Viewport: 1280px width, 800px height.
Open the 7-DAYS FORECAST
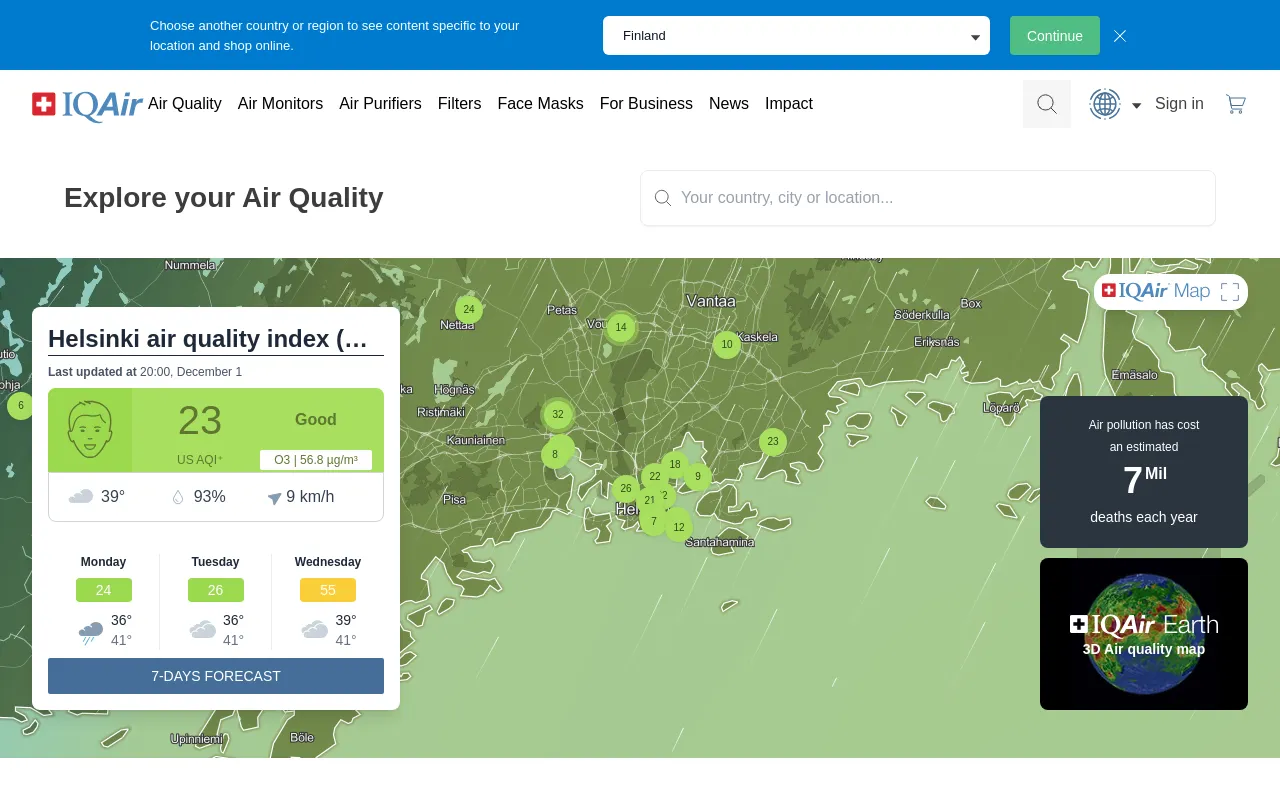click(215, 676)
